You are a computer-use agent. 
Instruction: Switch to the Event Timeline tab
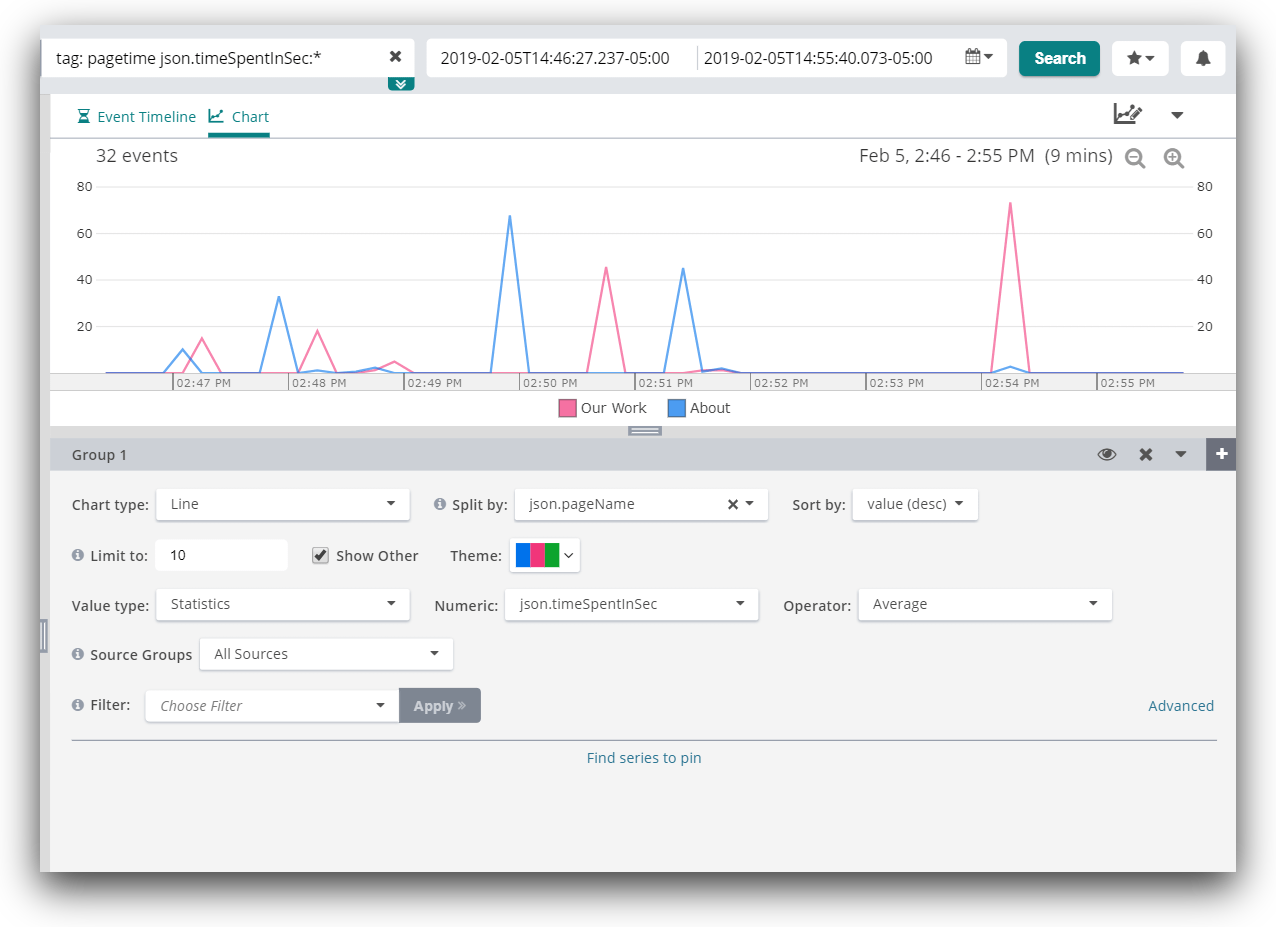point(137,117)
